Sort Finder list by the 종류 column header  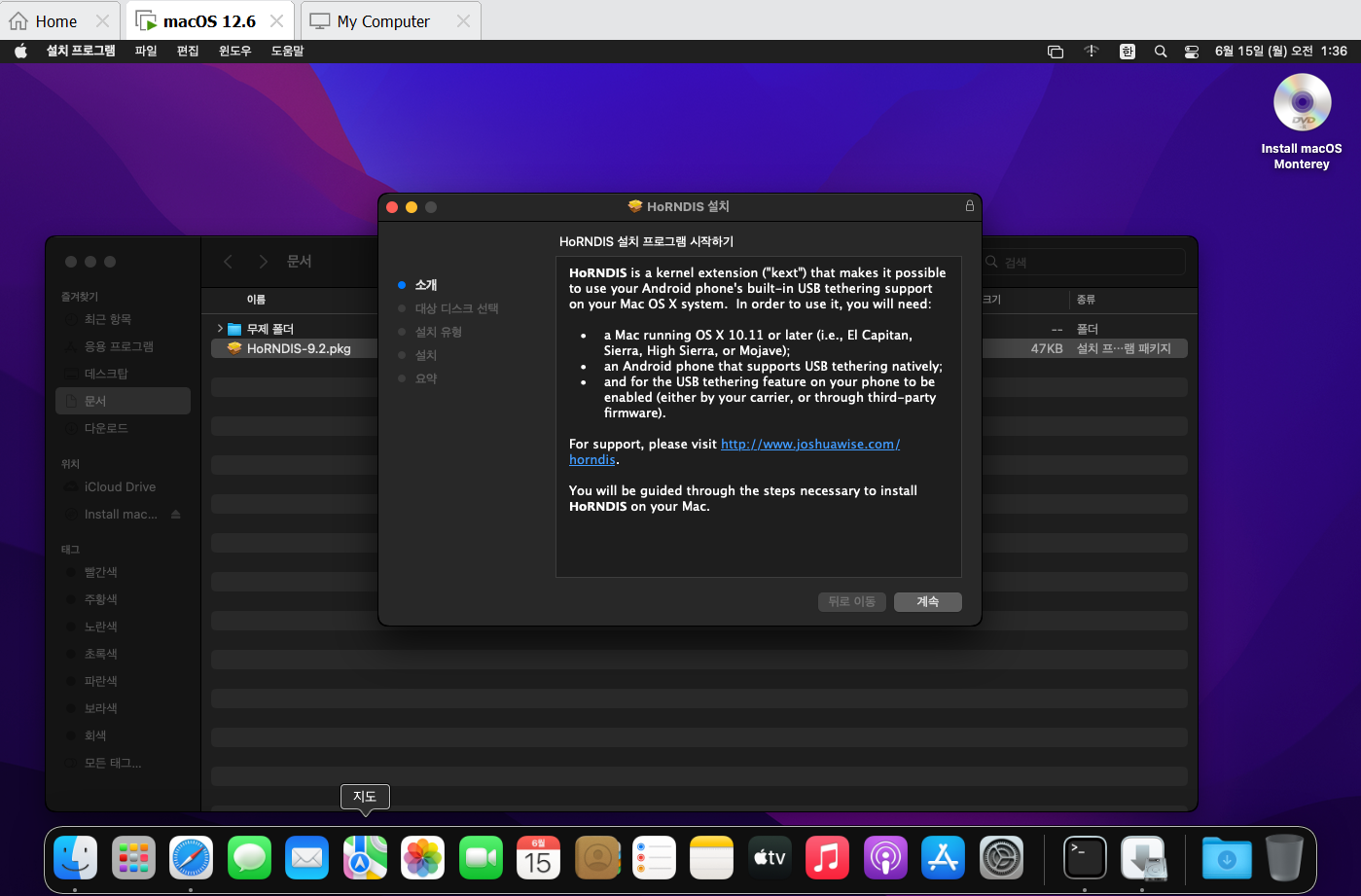1086,300
